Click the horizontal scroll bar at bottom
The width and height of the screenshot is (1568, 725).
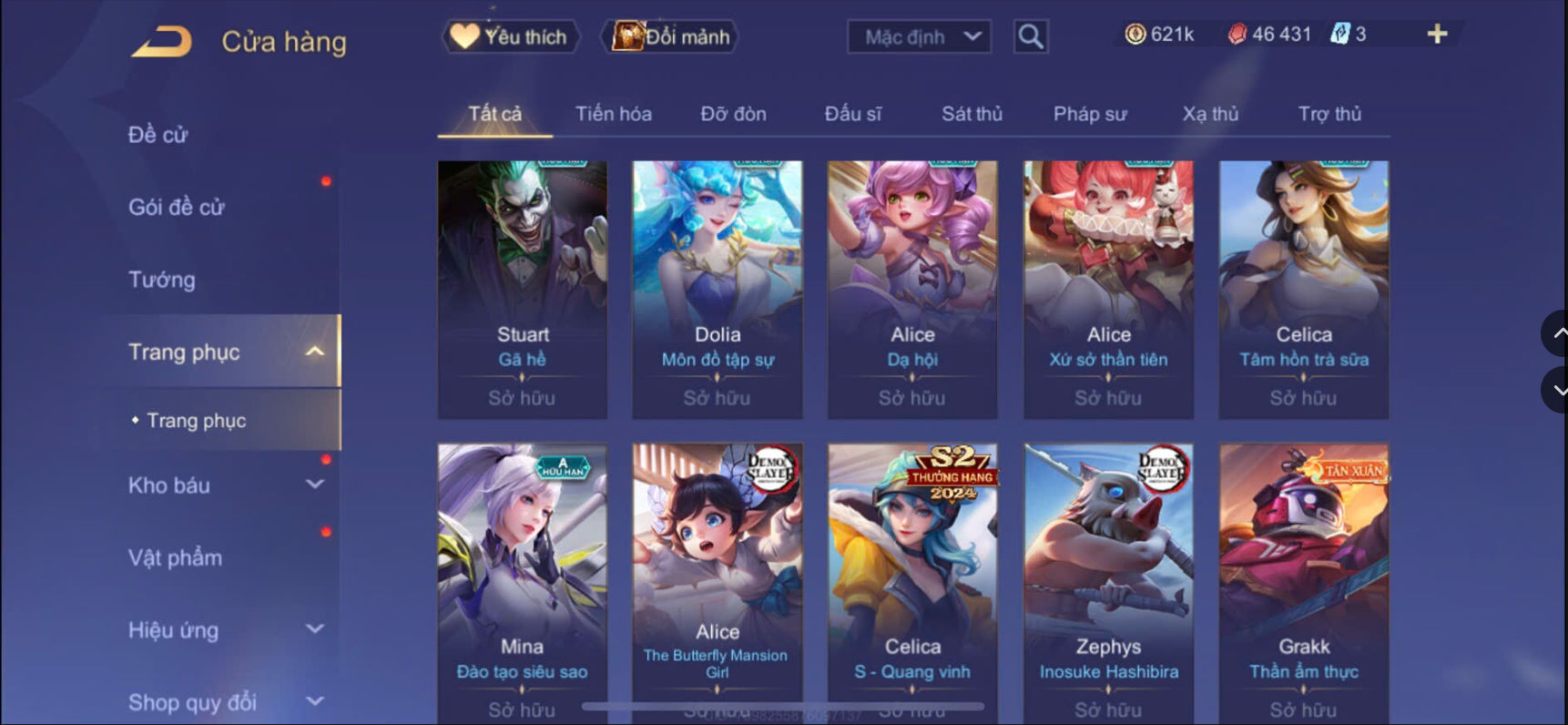(783, 706)
